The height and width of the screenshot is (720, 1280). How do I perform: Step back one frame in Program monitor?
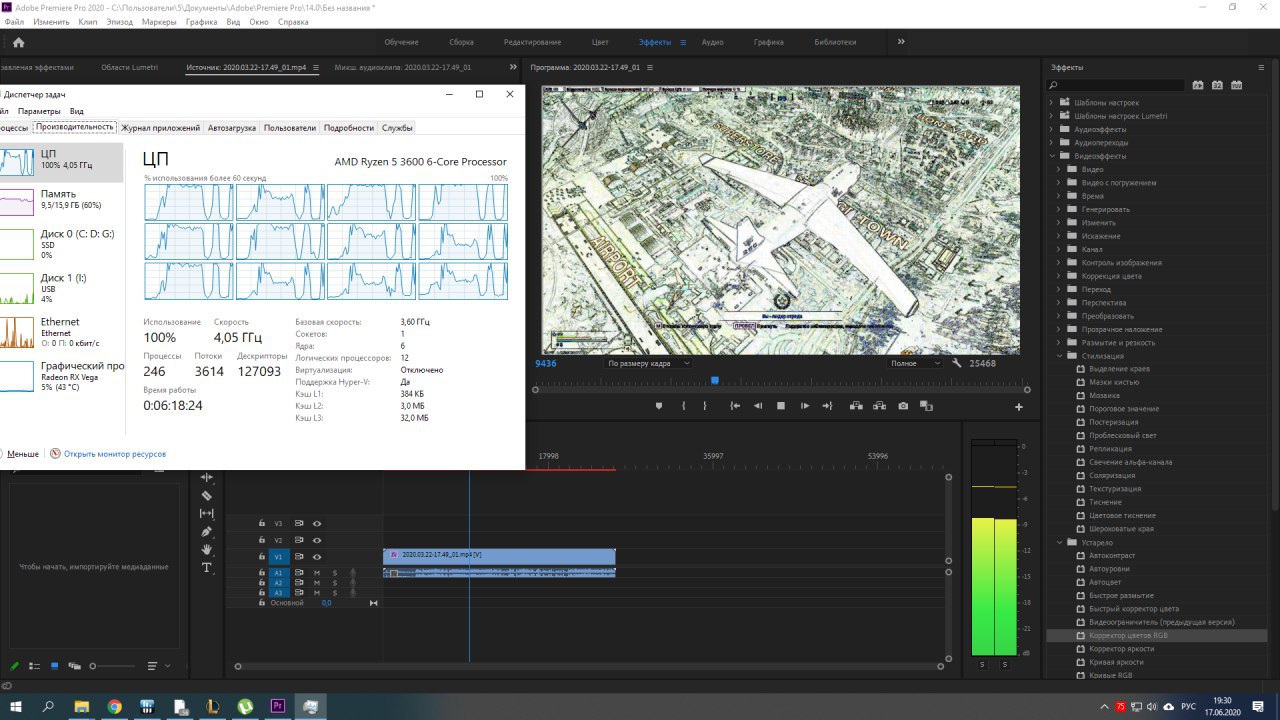[x=757, y=406]
